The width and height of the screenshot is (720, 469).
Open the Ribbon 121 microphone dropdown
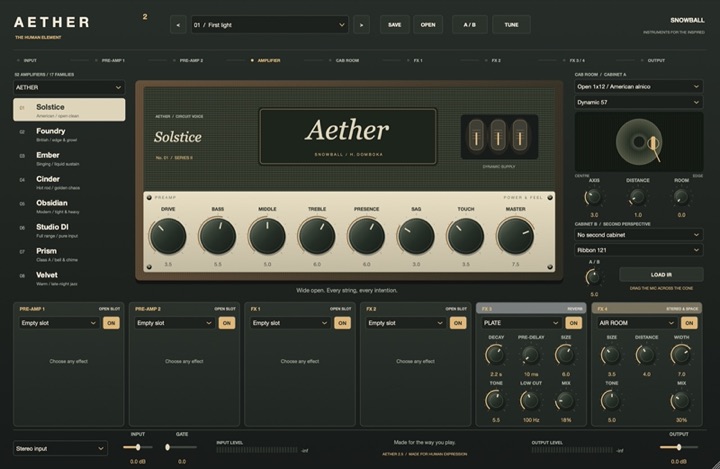639,250
